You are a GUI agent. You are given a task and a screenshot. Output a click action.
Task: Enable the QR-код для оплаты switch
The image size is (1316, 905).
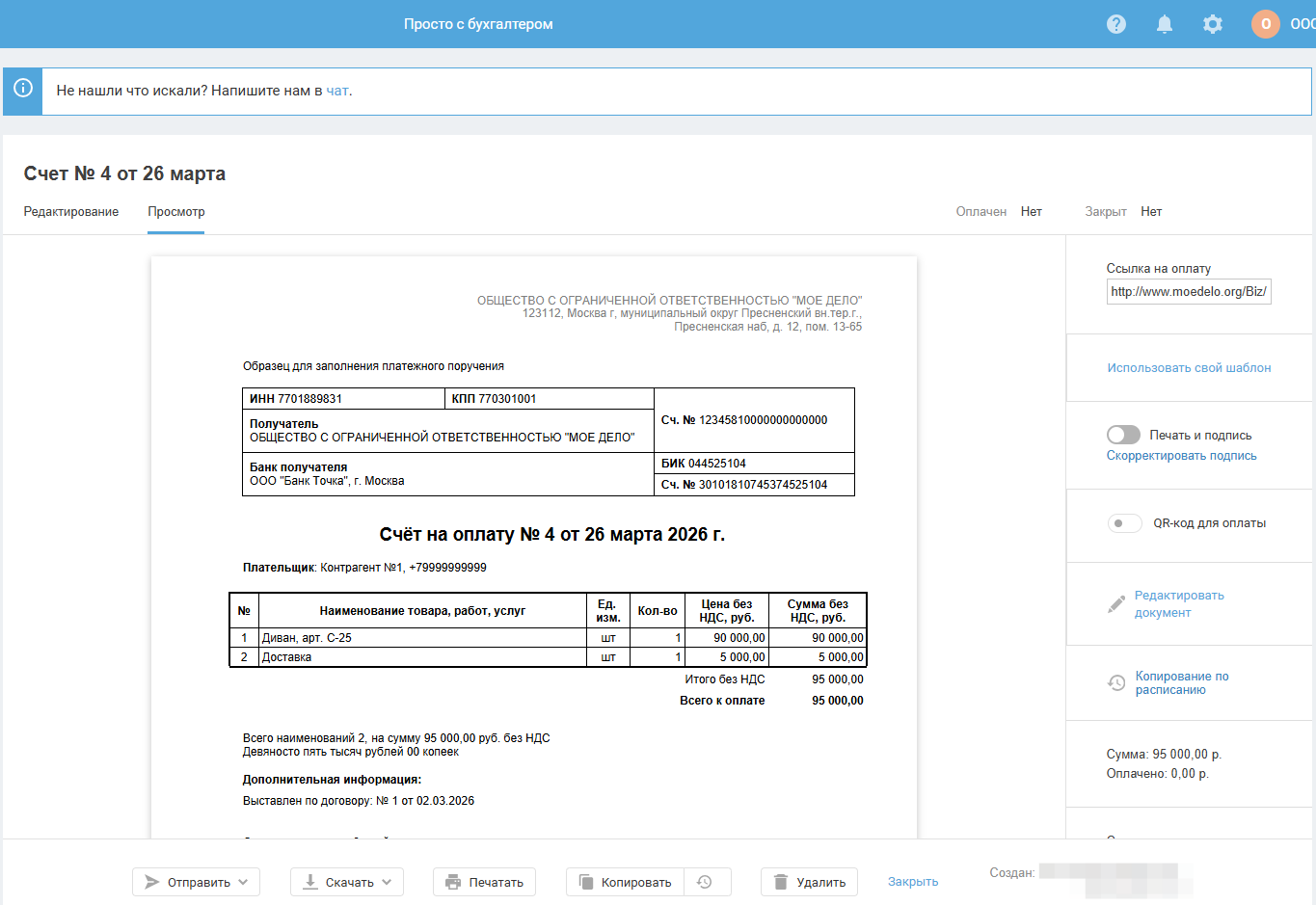1124,523
